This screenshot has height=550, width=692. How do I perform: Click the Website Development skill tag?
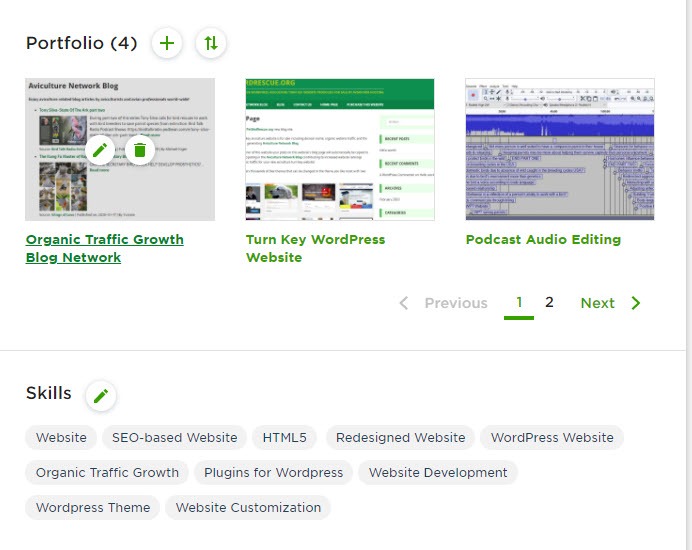438,473
